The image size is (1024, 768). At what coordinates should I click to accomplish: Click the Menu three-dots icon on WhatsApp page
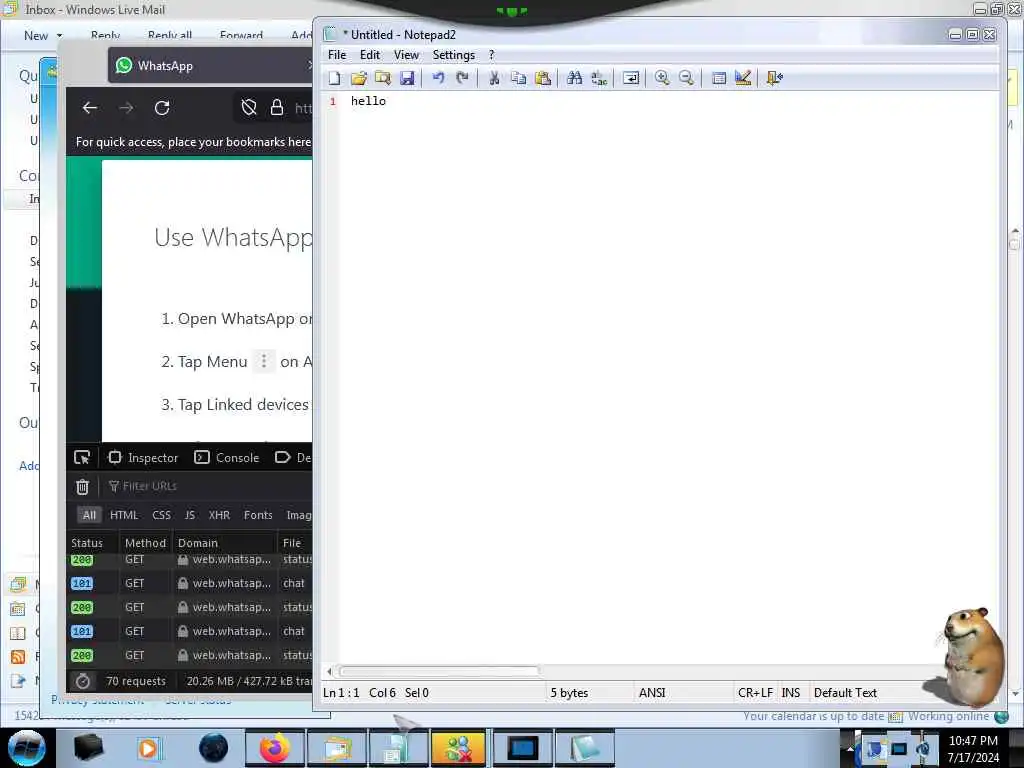click(264, 360)
